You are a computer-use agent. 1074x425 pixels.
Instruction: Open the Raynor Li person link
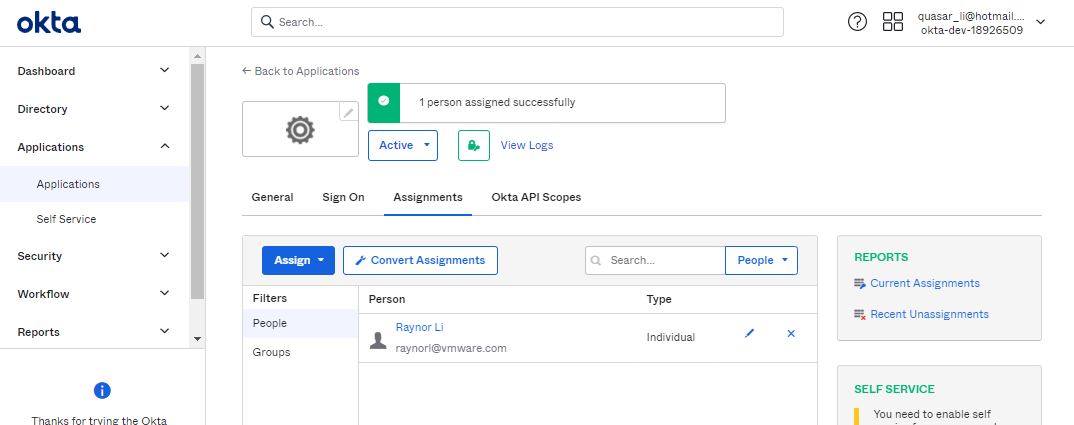(419, 328)
